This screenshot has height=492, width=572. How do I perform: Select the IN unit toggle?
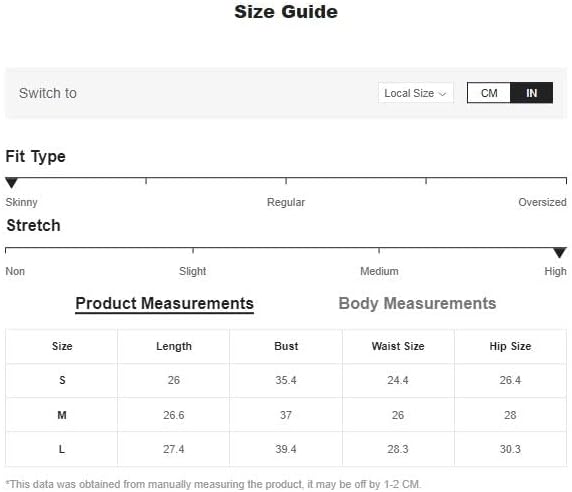pos(531,93)
